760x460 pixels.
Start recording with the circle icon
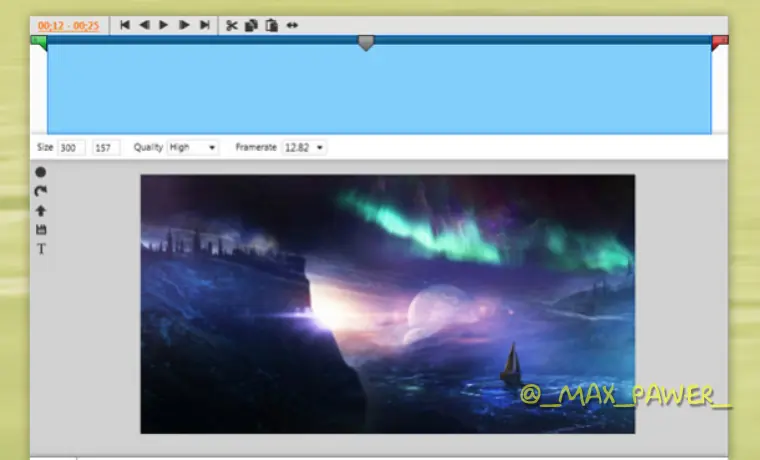pyautogui.click(x=41, y=172)
